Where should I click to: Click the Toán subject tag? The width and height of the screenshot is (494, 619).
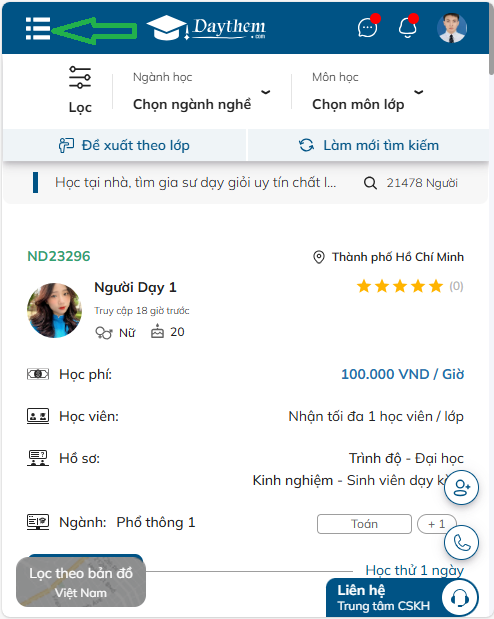[x=364, y=524]
